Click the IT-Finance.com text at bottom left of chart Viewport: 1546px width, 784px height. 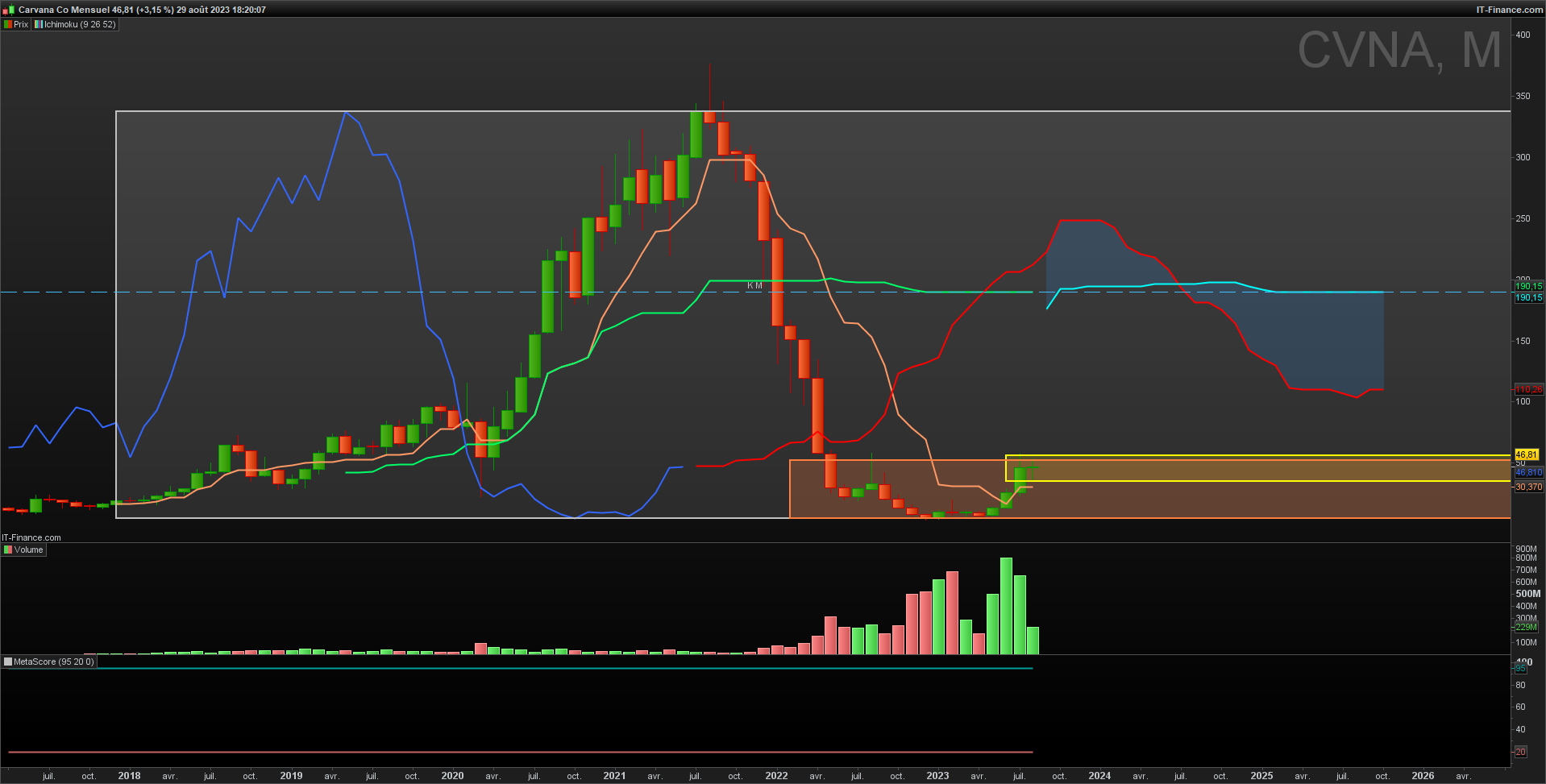point(31,537)
